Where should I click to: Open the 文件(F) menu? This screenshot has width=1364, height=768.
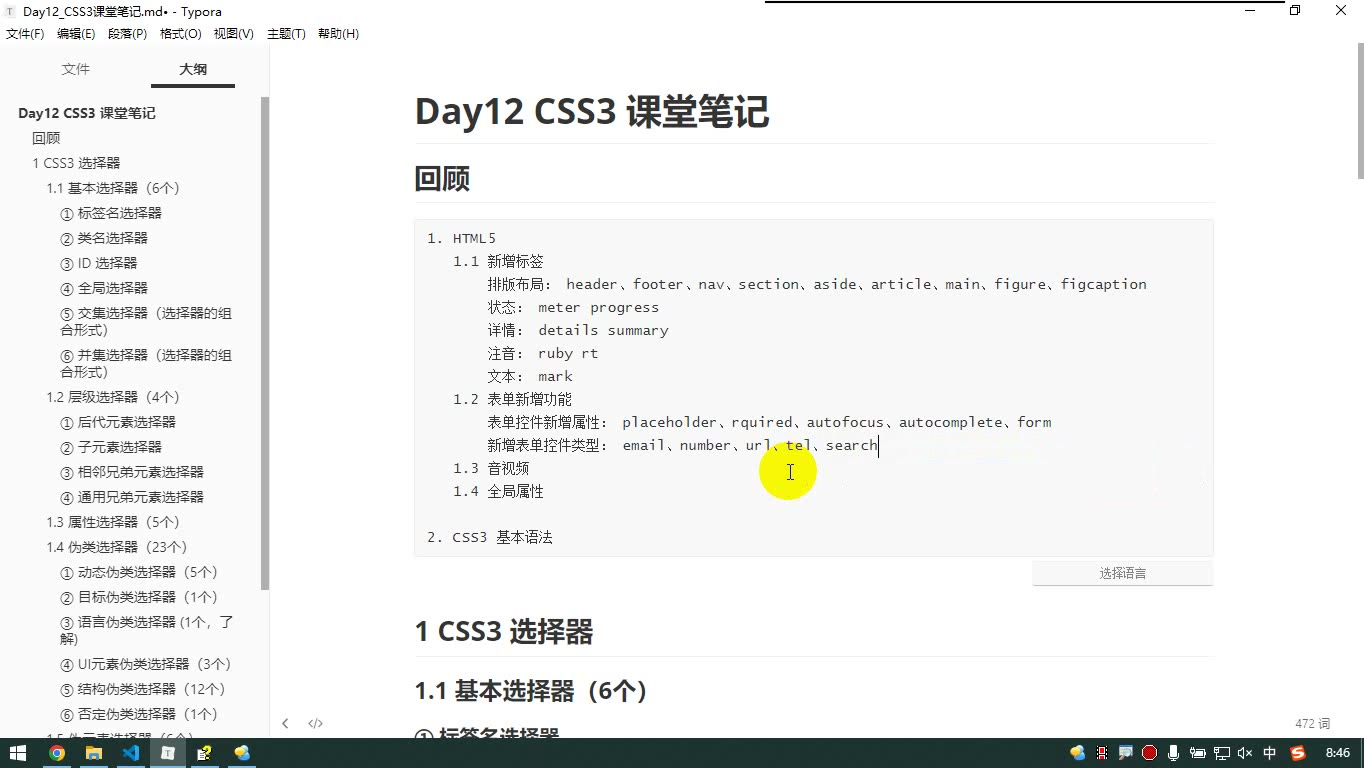click(25, 34)
